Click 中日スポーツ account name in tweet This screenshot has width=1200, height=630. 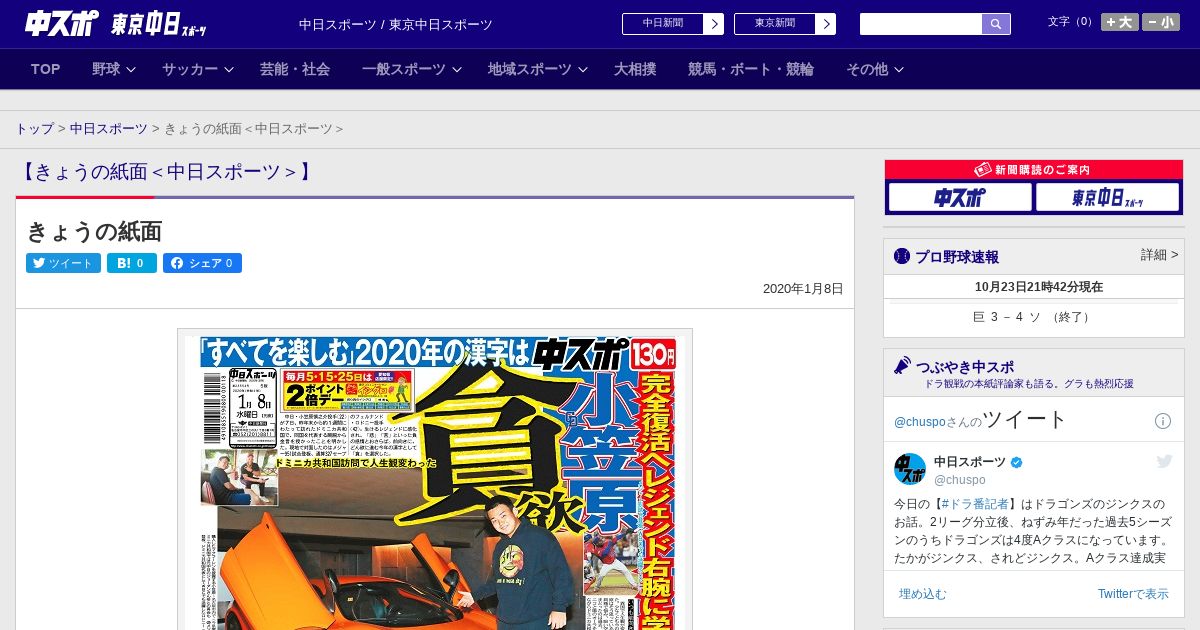point(970,462)
